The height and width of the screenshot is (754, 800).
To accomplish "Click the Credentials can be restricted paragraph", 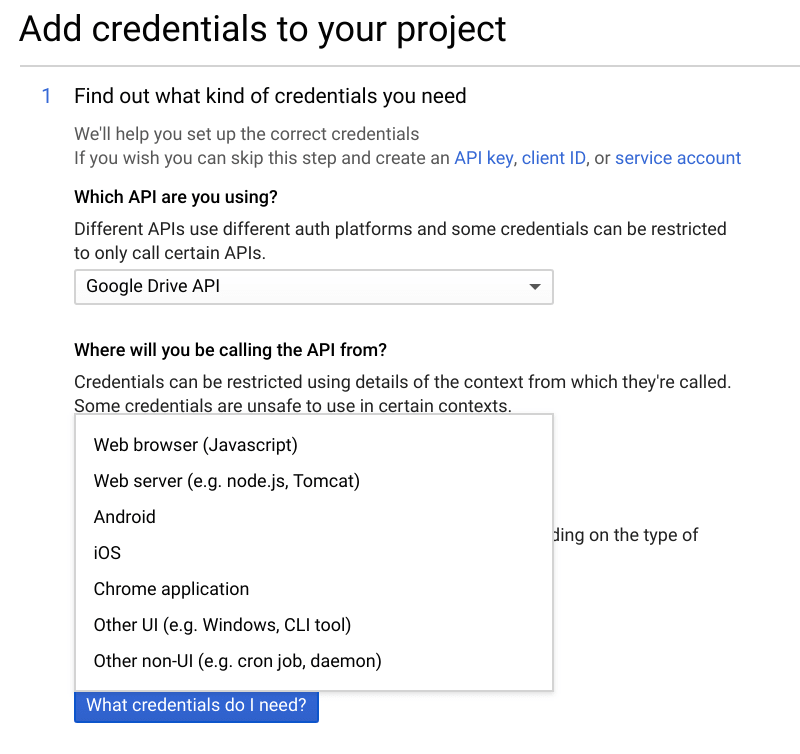I will coord(403,393).
